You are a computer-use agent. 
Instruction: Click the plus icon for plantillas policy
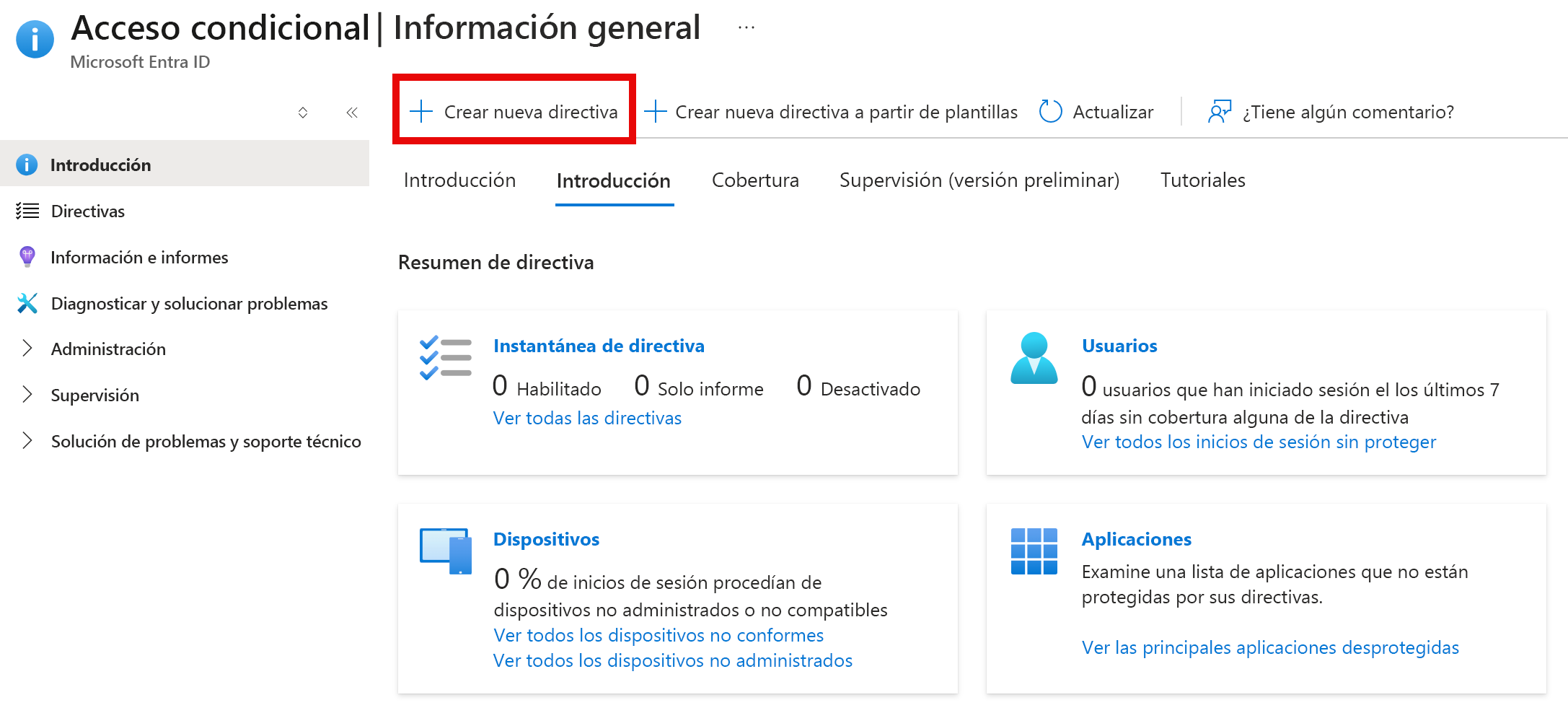[x=655, y=112]
